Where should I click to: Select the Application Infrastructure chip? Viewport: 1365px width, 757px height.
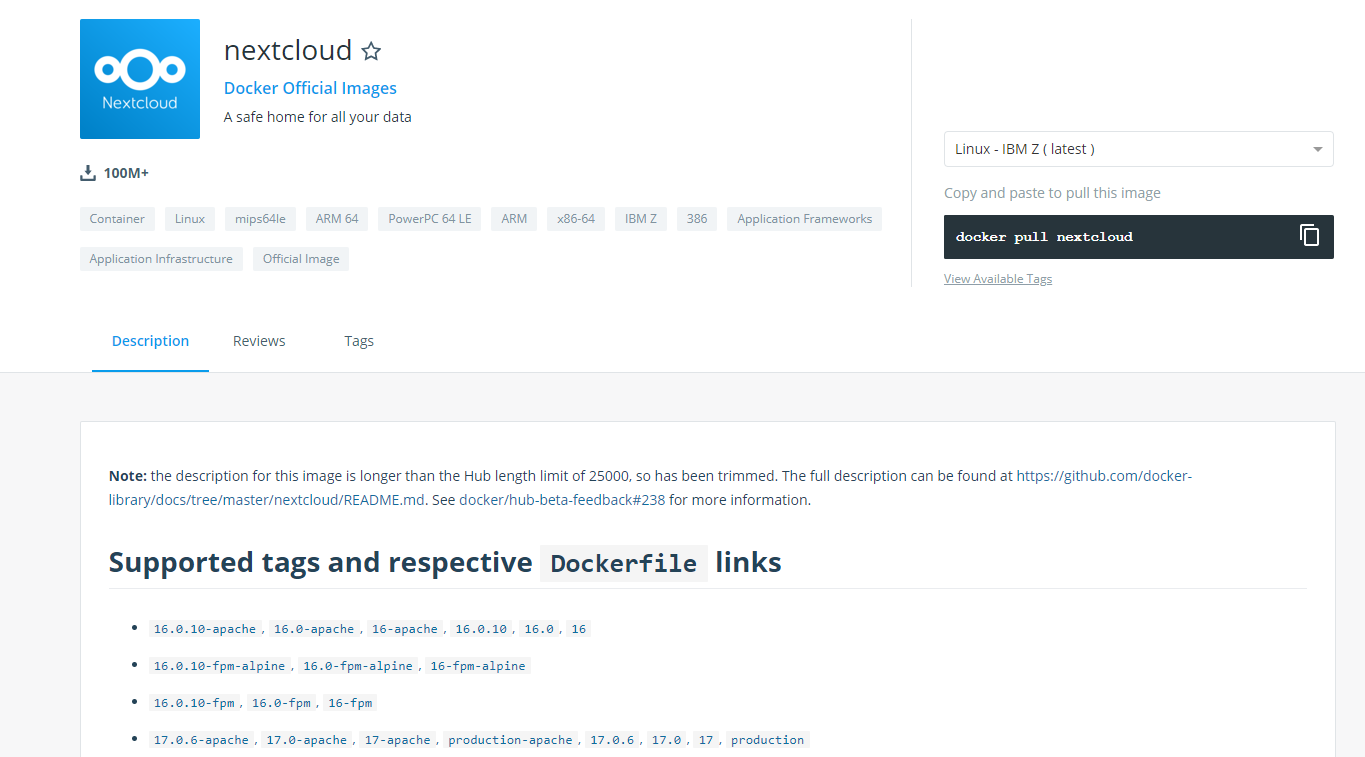coord(161,259)
